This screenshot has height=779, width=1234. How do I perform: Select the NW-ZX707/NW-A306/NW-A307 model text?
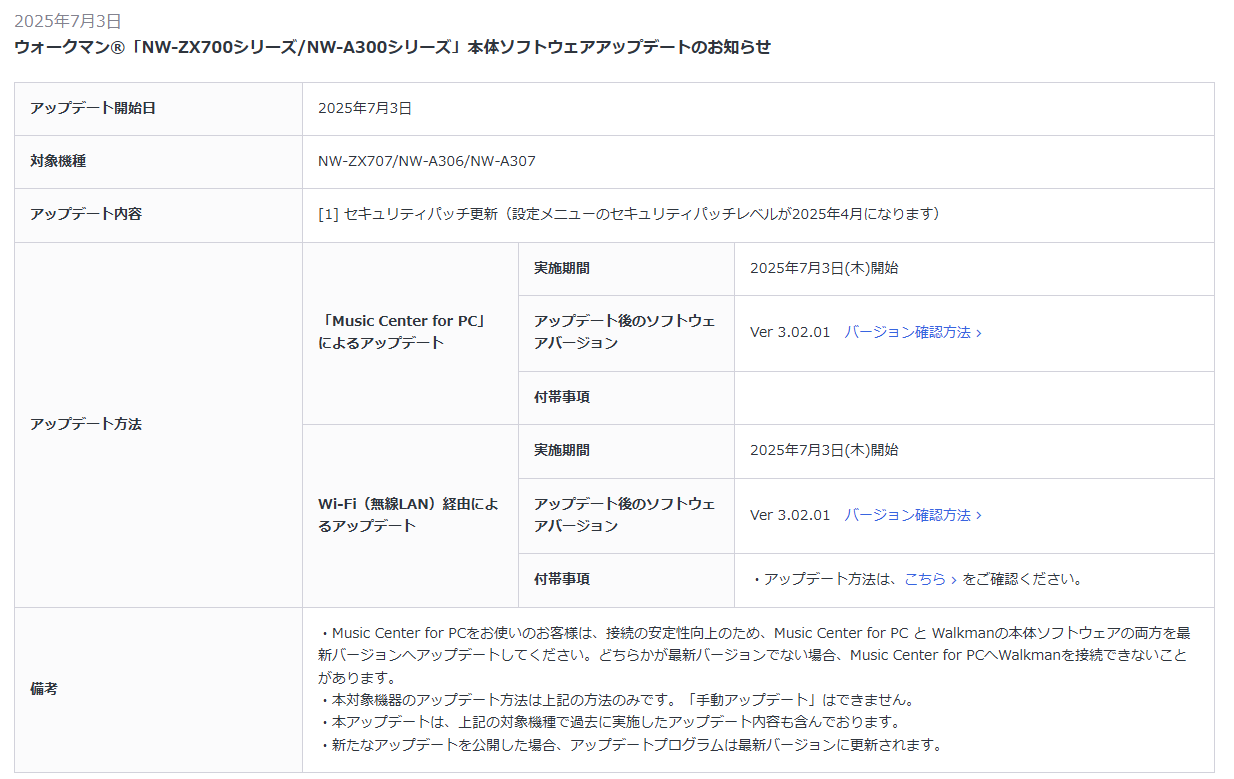point(427,161)
